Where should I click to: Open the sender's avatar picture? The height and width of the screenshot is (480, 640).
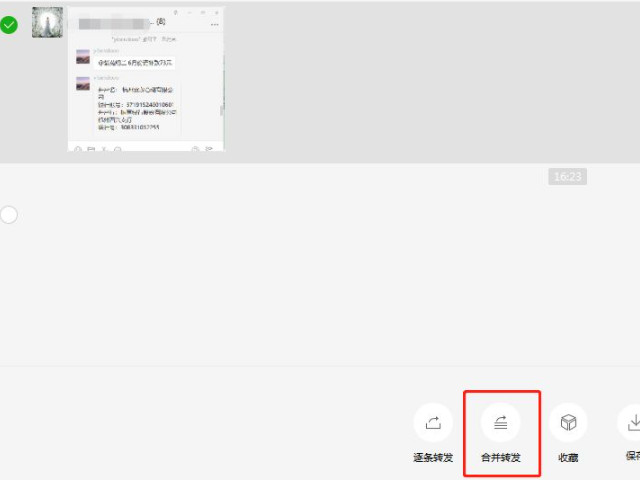point(47,23)
